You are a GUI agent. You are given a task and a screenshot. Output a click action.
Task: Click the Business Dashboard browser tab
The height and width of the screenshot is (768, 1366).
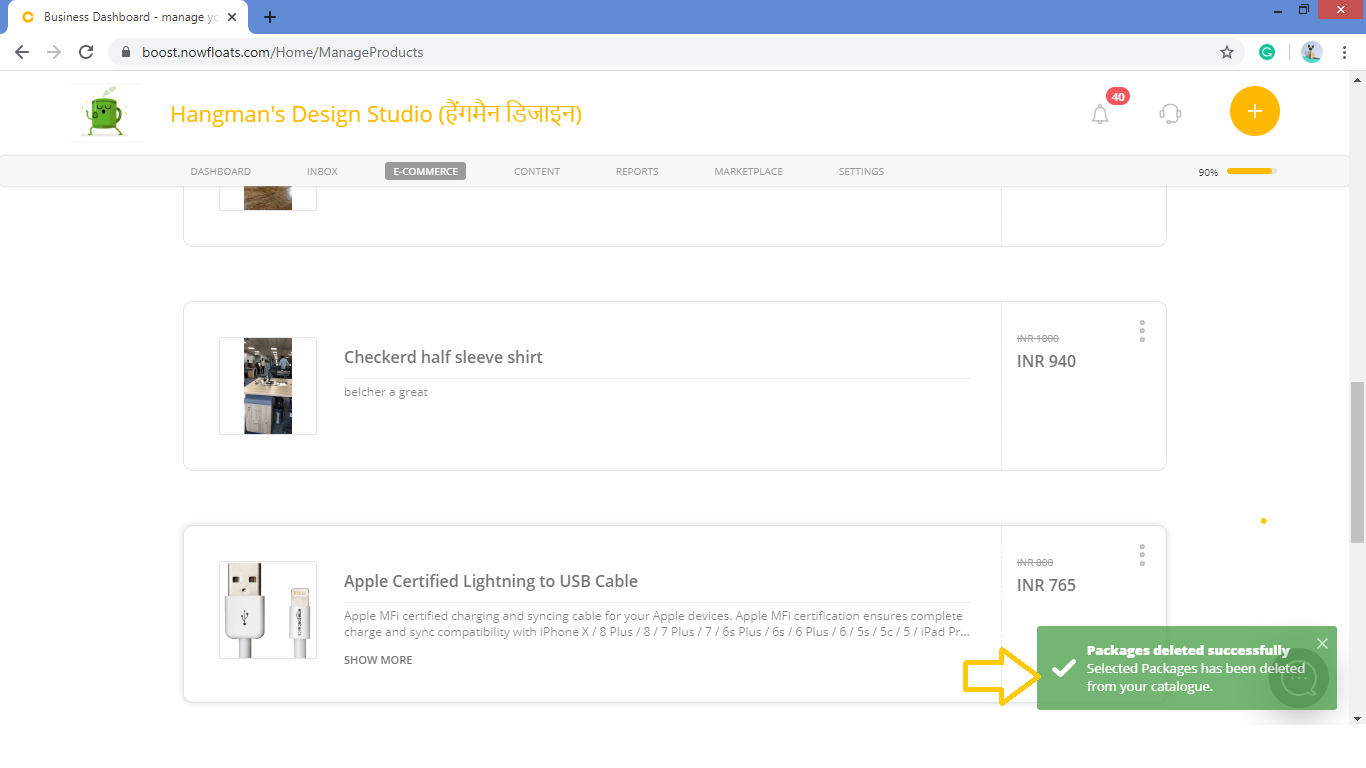coord(130,17)
